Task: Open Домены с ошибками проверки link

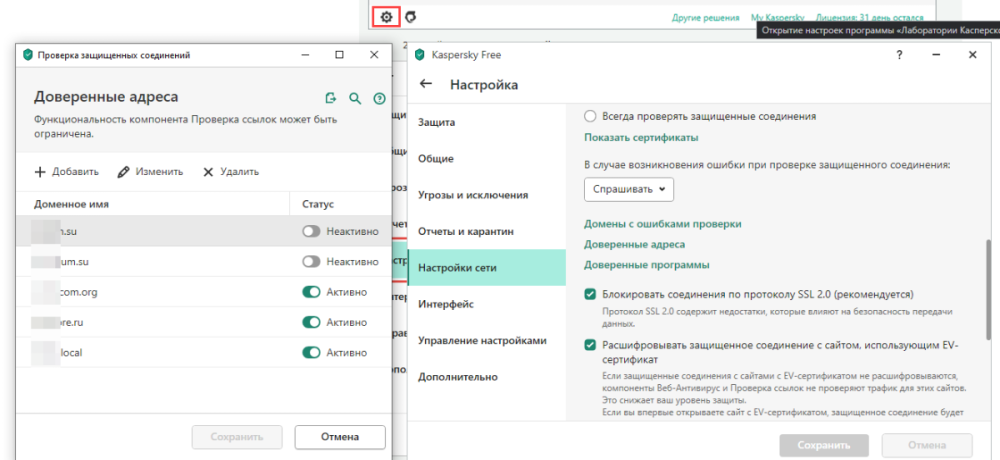Action: coord(663,224)
